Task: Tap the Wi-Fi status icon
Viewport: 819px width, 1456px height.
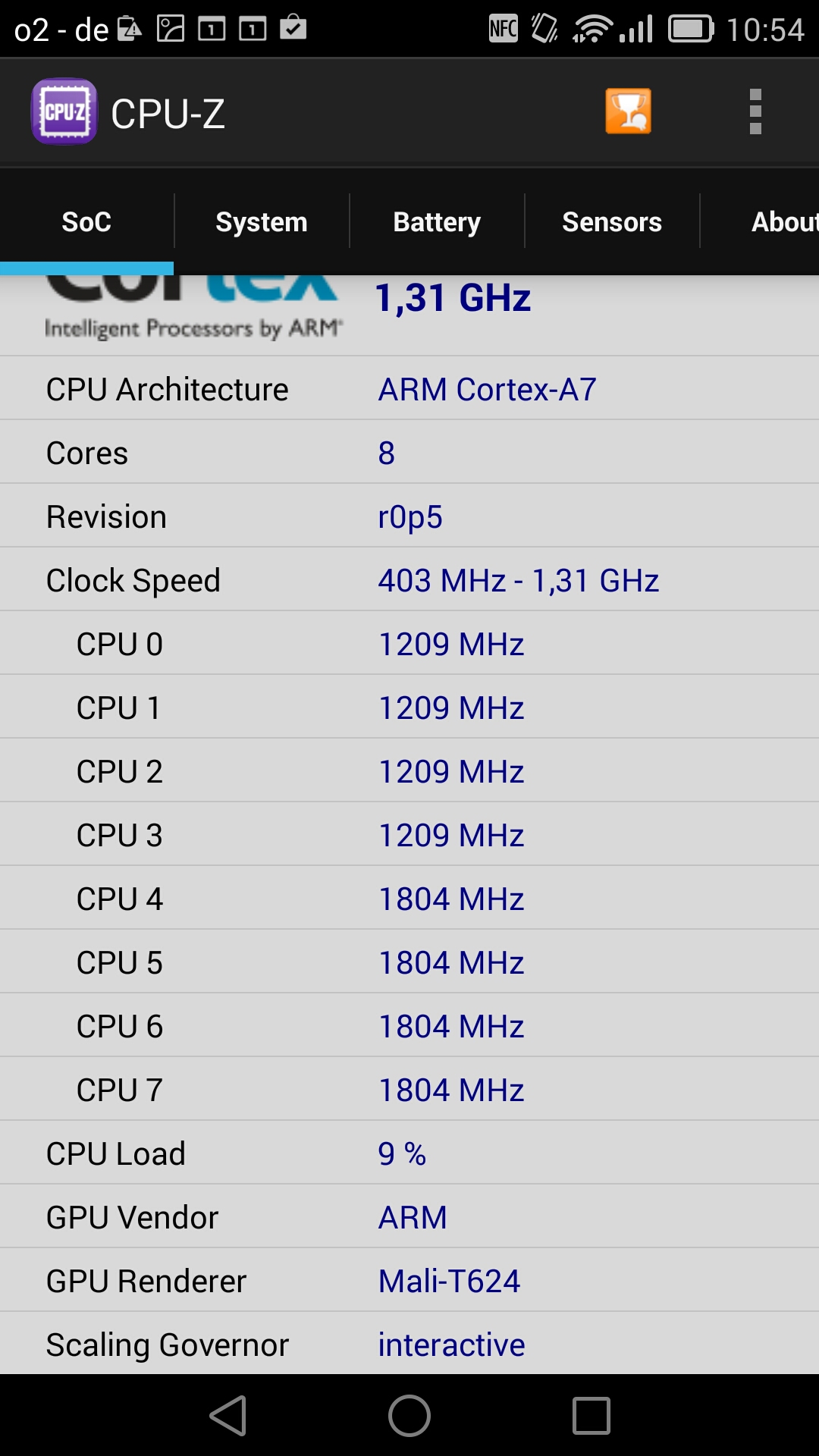Action: point(591,29)
